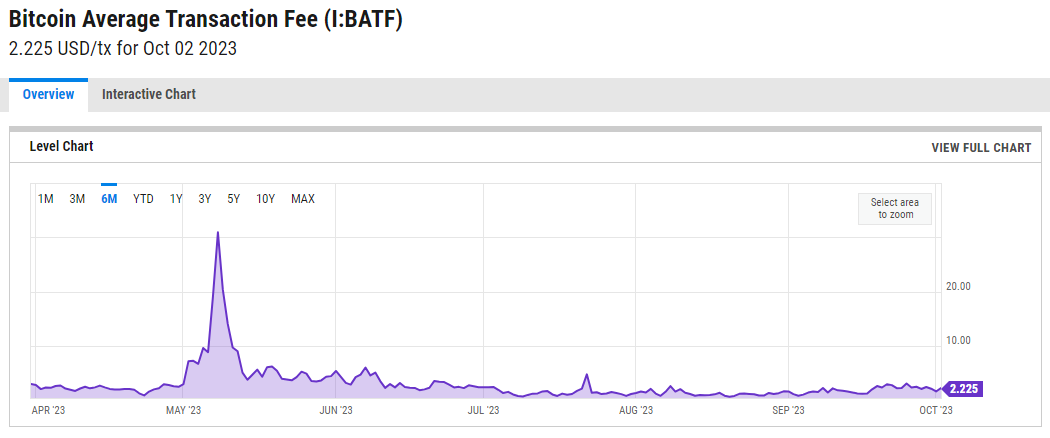Click the 20.00 y-axis value
Viewport: 1050px width, 438px height.
click(x=958, y=287)
